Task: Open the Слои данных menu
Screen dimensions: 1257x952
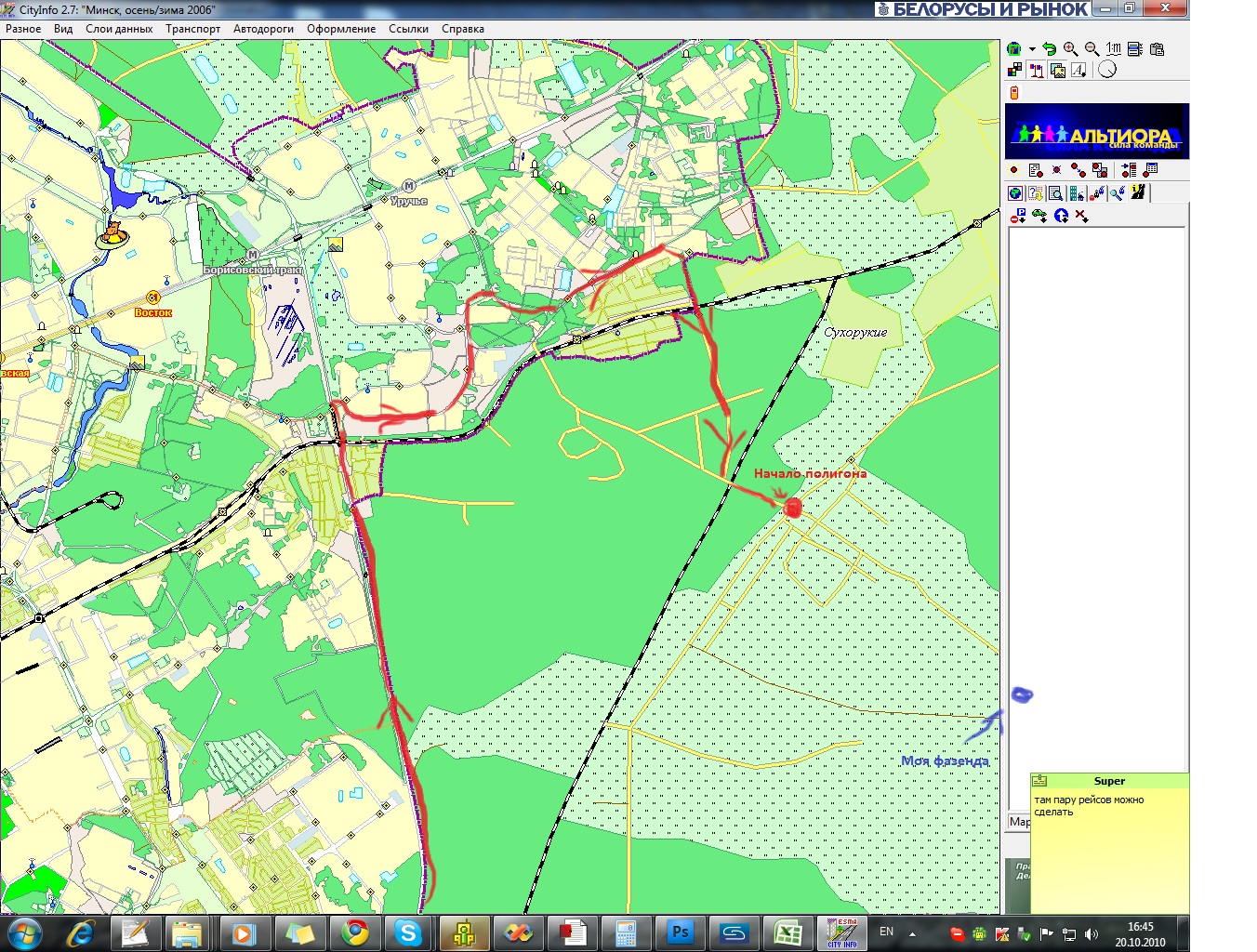Action: (x=119, y=29)
